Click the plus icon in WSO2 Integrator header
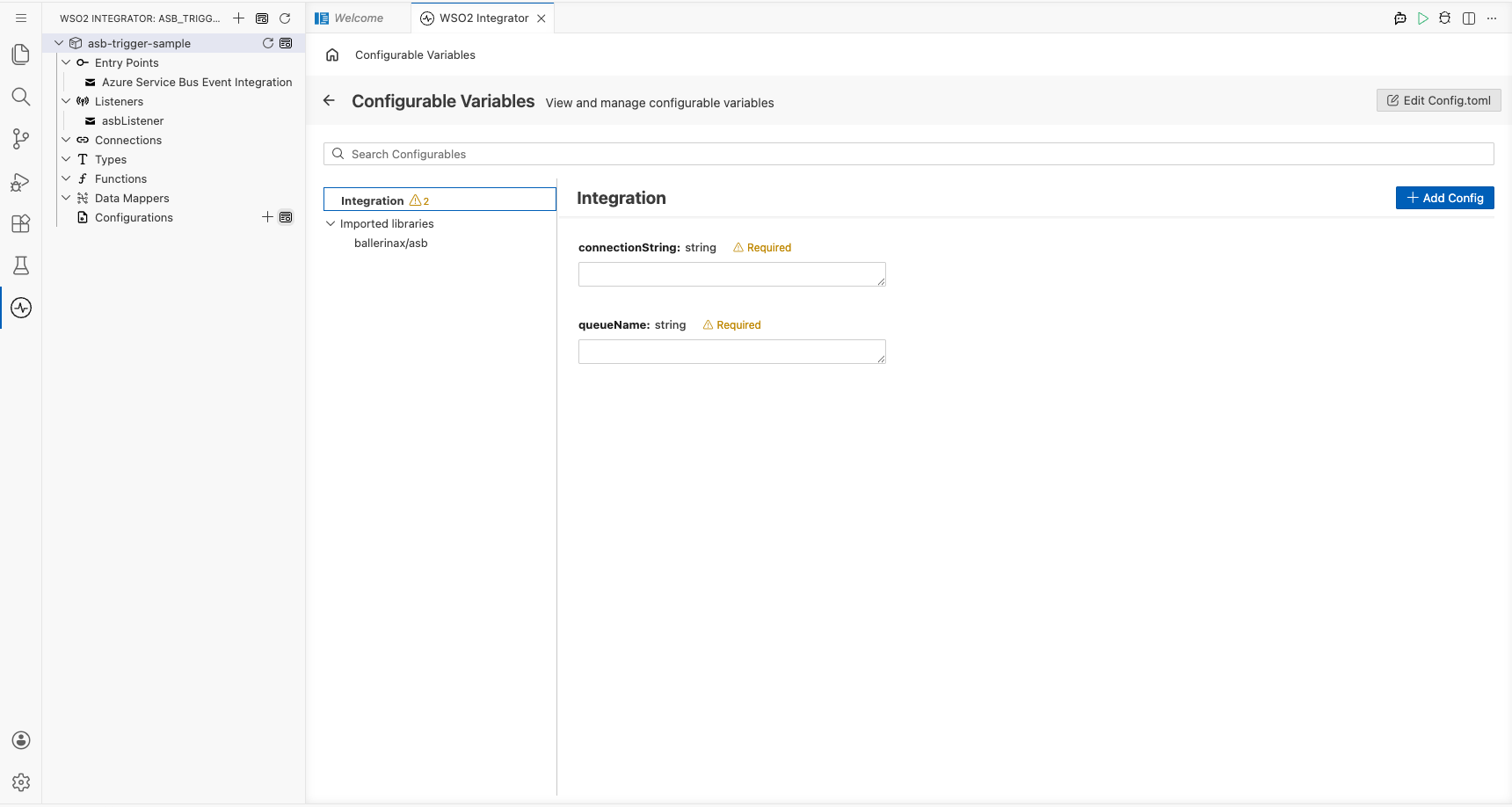Screen dimensions: 1512x807 coord(238,18)
